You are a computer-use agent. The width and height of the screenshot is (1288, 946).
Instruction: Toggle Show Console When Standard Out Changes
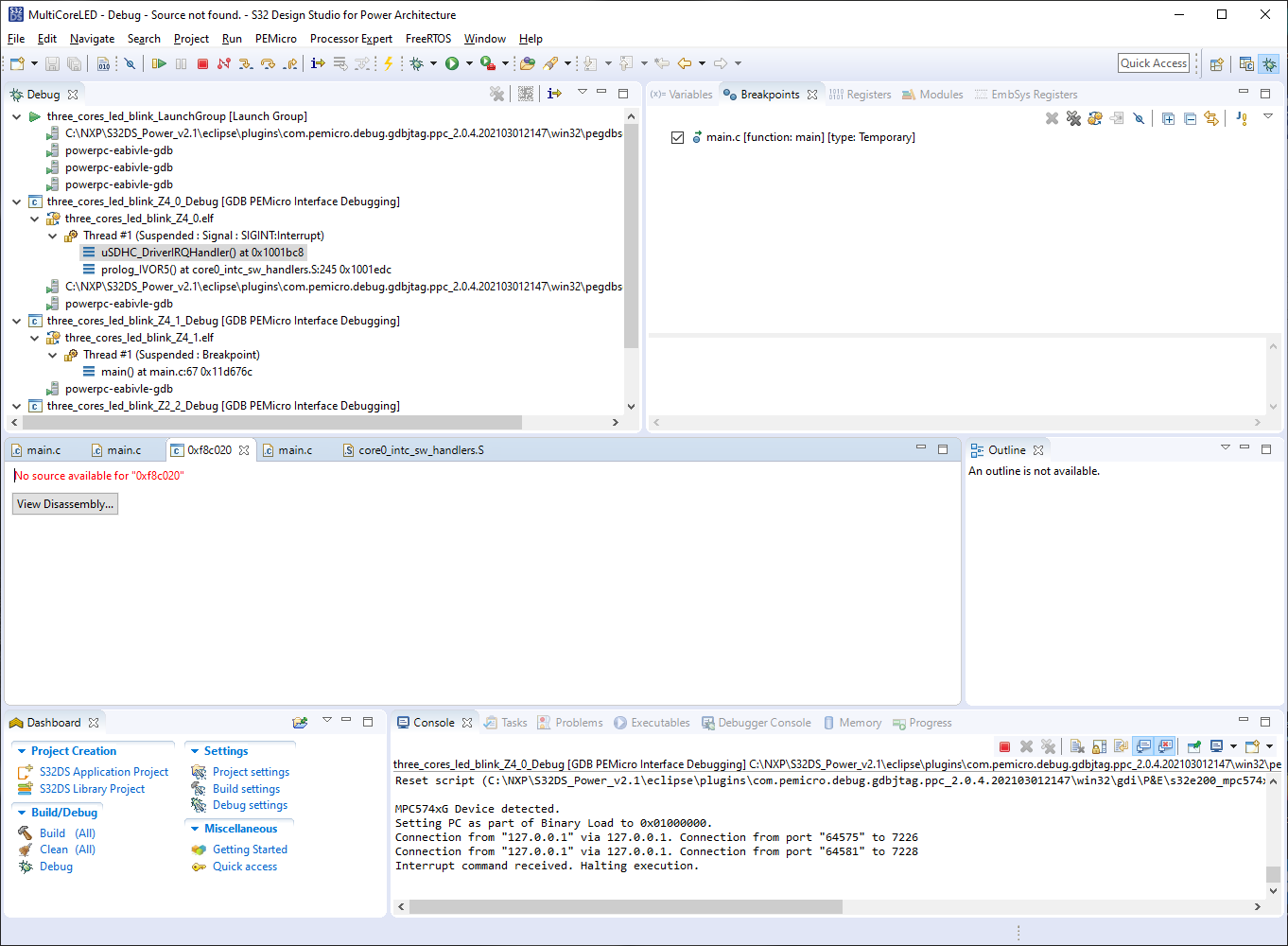point(1142,746)
